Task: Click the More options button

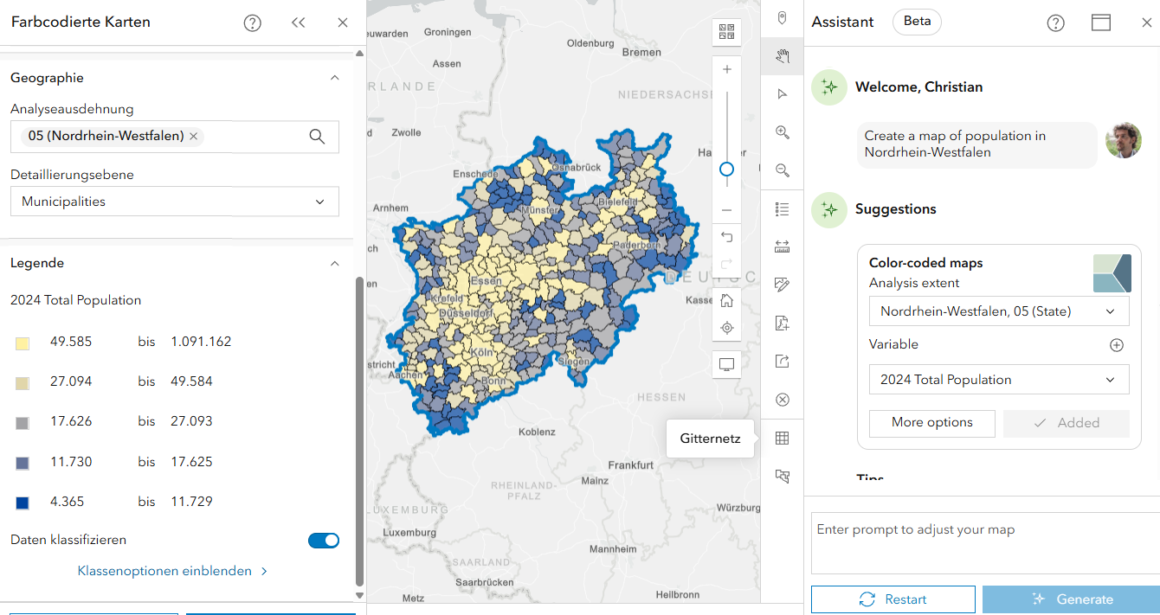Action: click(x=931, y=423)
